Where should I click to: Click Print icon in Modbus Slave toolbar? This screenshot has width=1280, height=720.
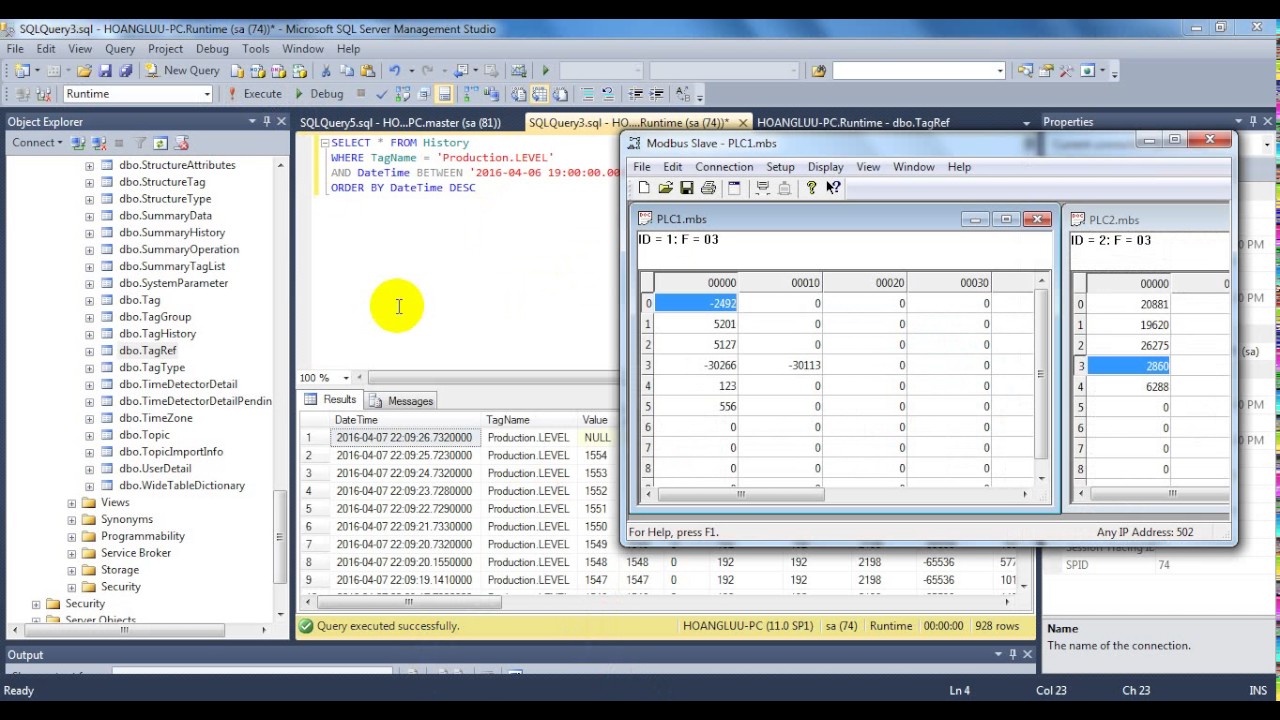(708, 188)
